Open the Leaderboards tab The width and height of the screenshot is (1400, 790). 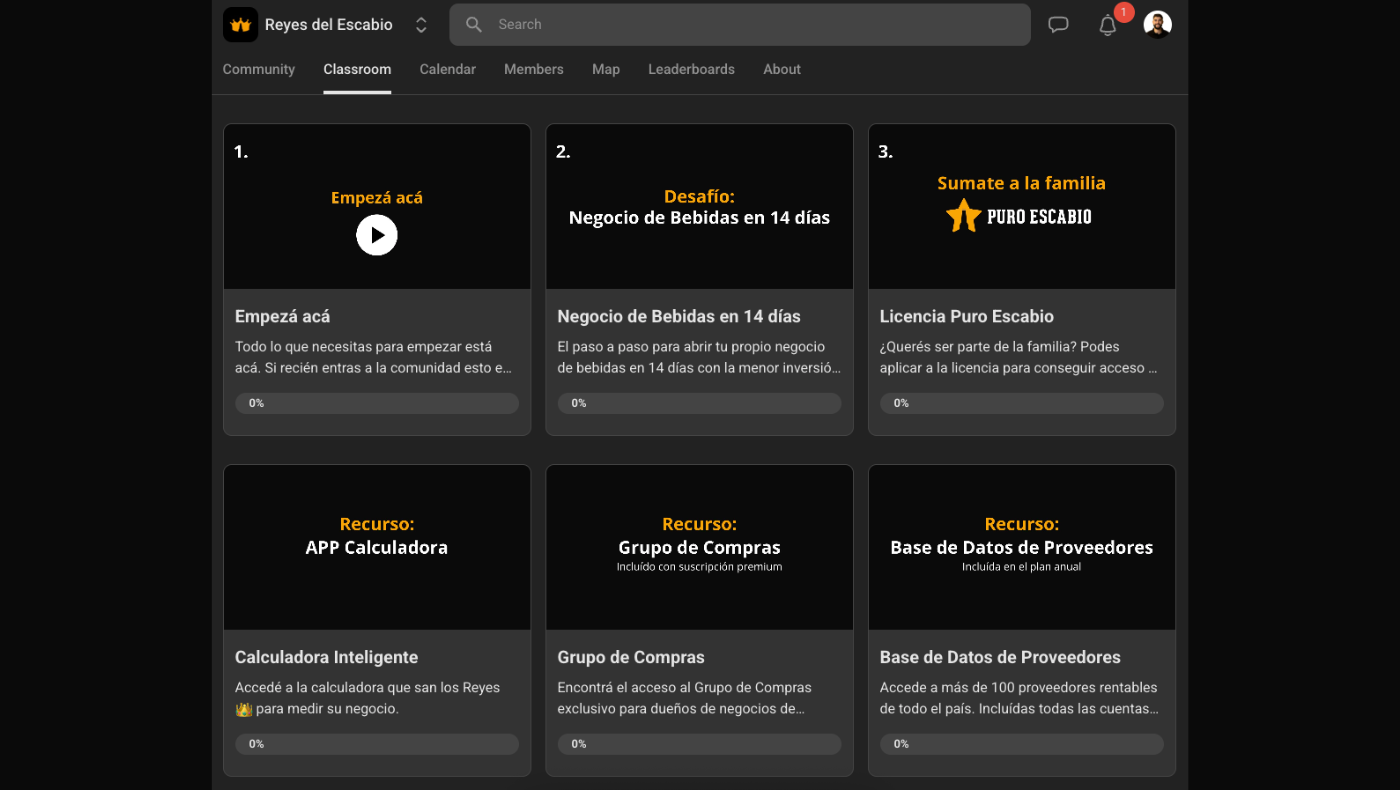tap(691, 69)
